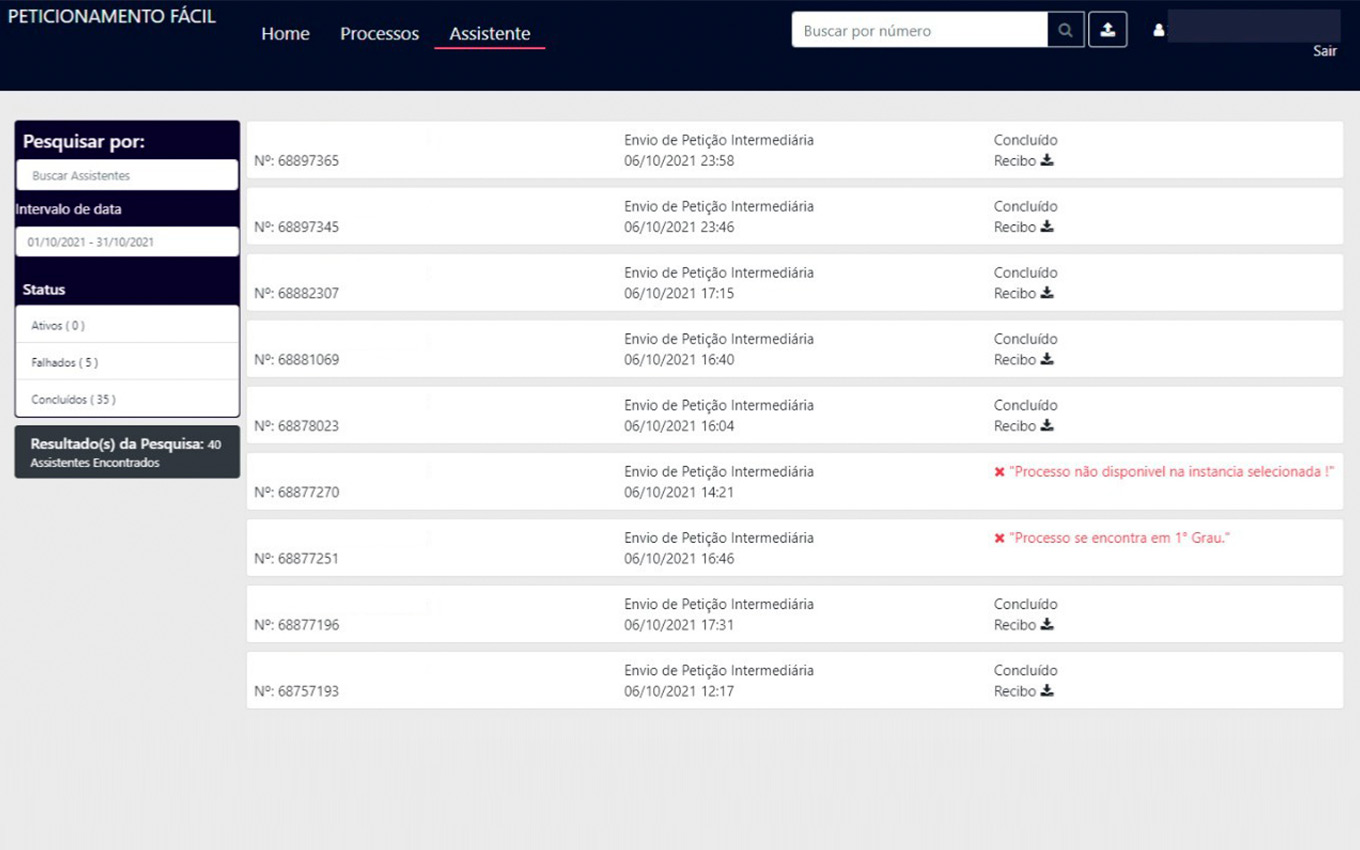Go to the Home menu item
Viewport: 1360px width, 850px height.
tap(285, 34)
